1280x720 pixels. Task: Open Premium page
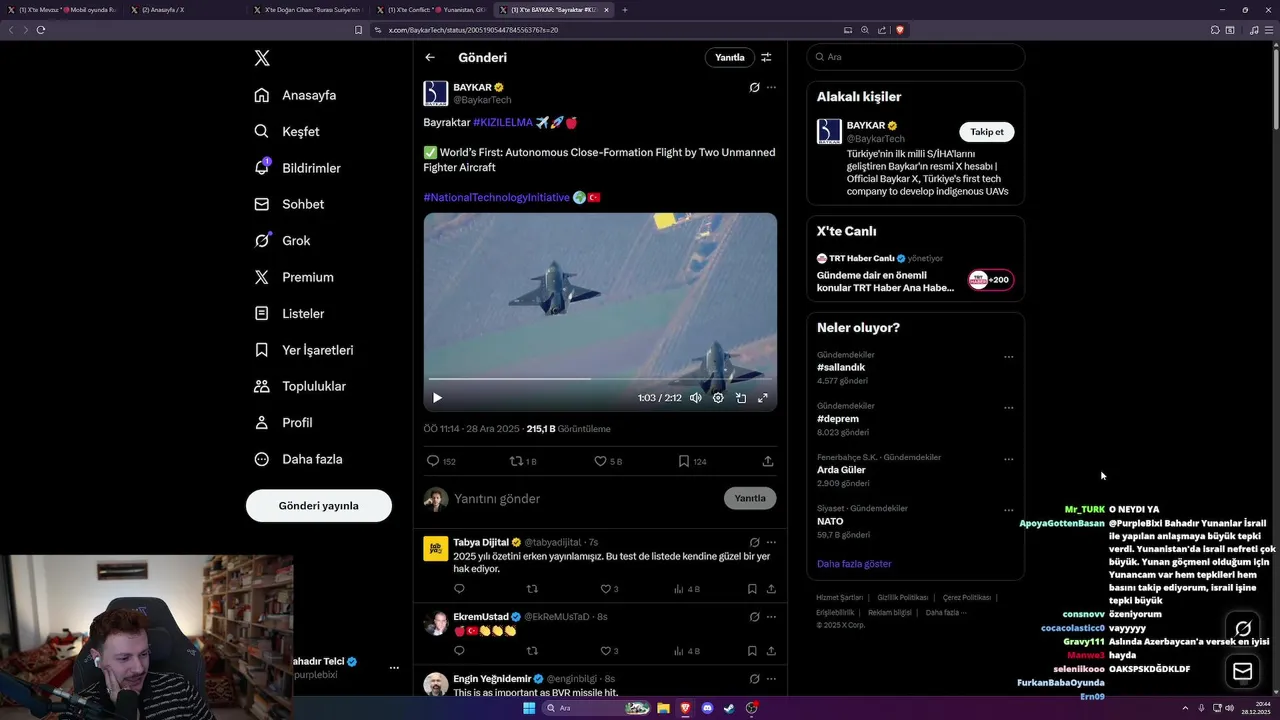tap(294, 277)
